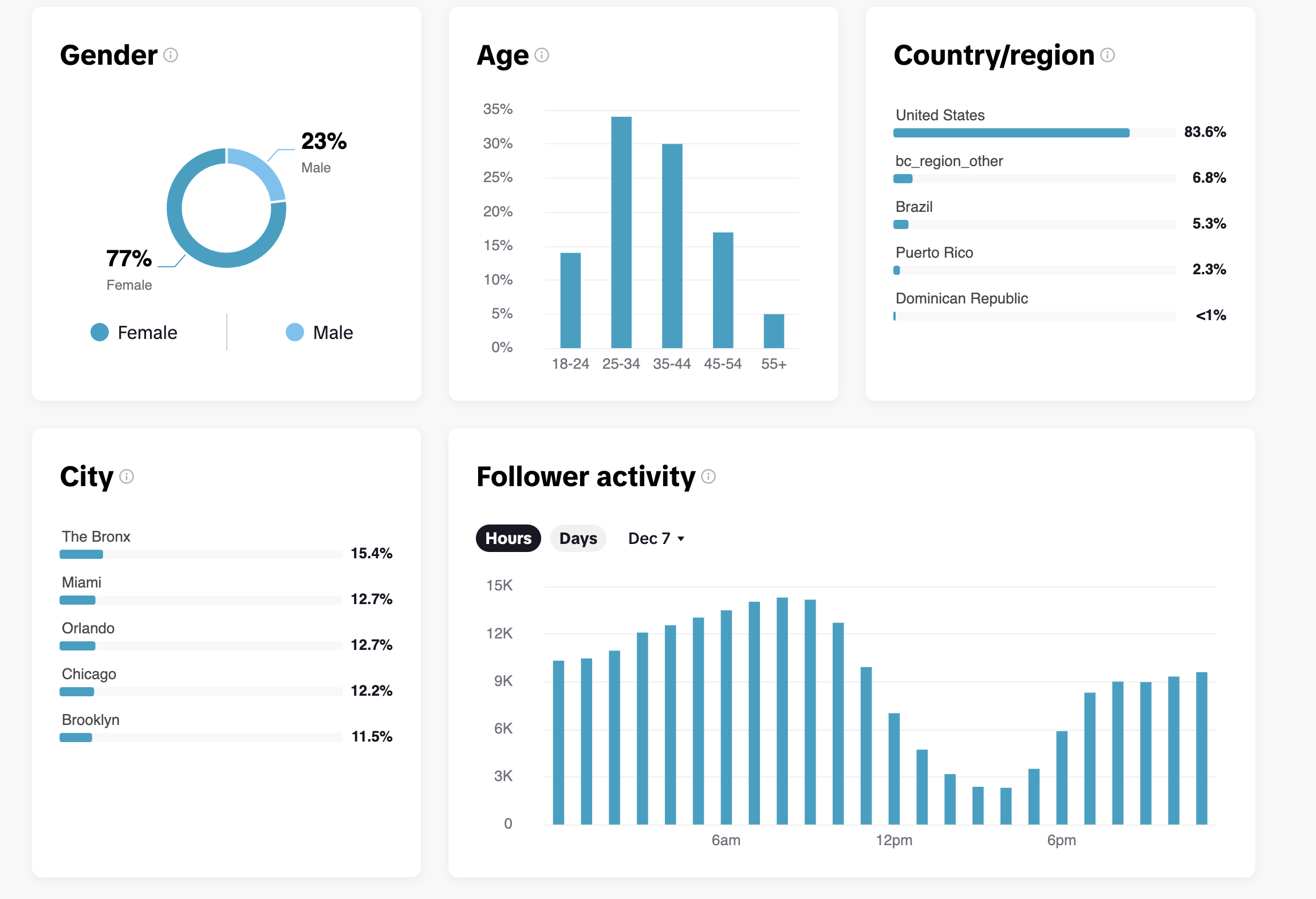Click the info icon beside City
This screenshot has height=899, width=1316.
tap(127, 476)
